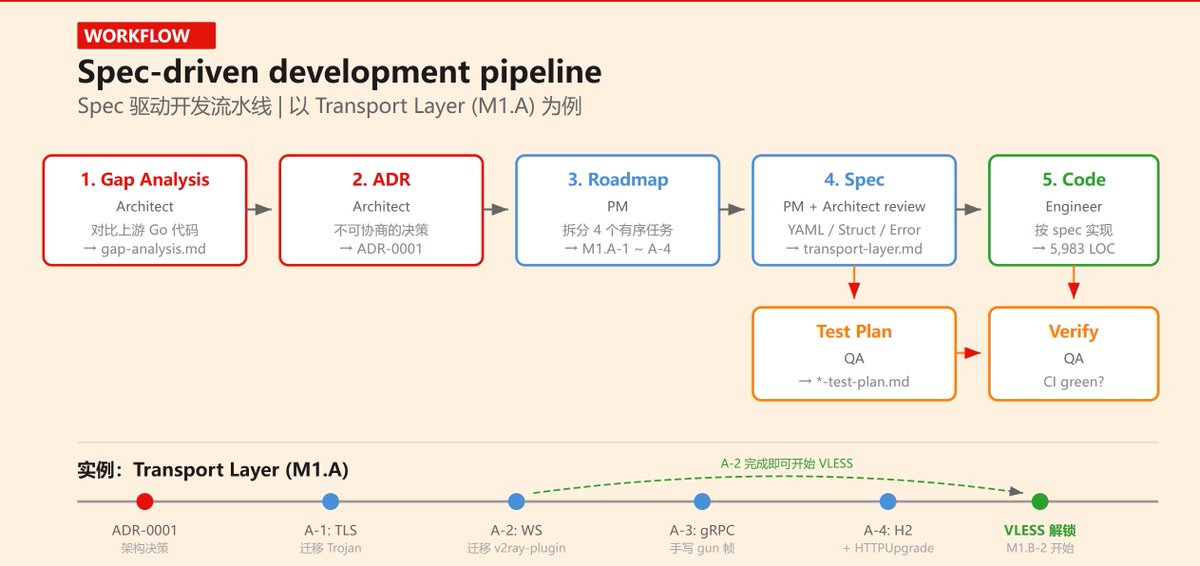Viewport: 1200px width, 566px height.
Task: Click the blue A-2: WS timeline dot
Action: [516, 501]
